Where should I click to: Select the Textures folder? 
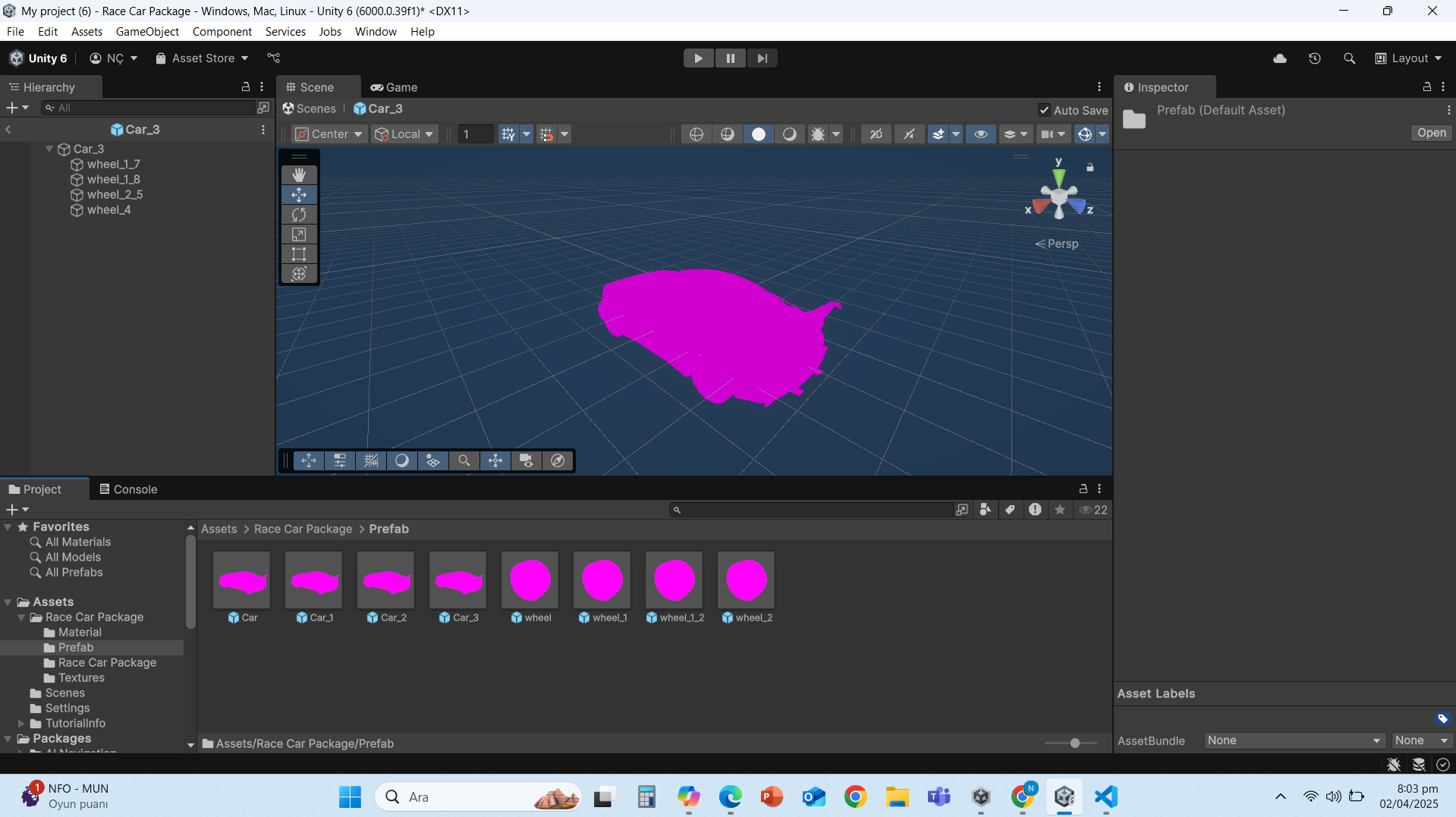coord(81,678)
